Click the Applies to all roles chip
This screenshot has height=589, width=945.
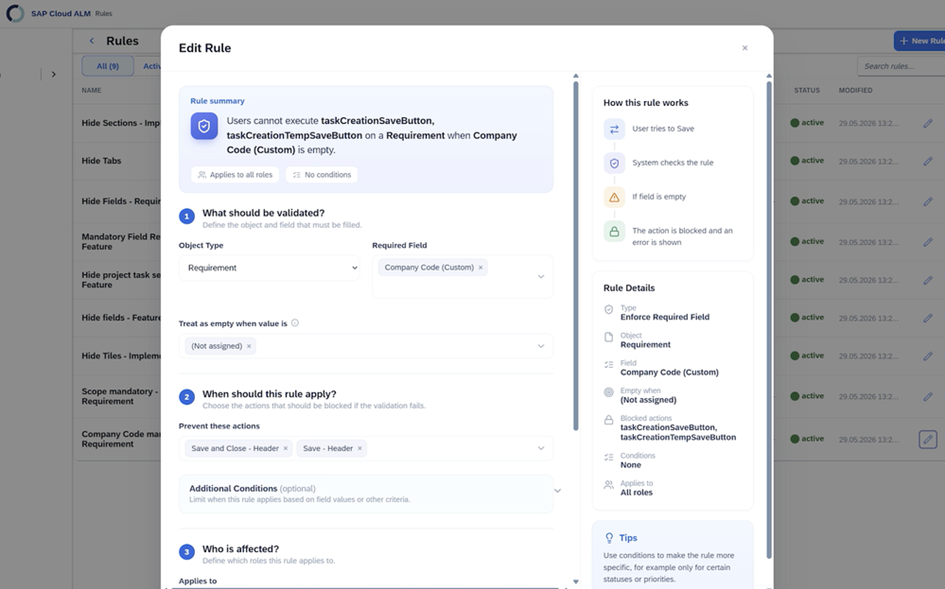pyautogui.click(x=235, y=175)
